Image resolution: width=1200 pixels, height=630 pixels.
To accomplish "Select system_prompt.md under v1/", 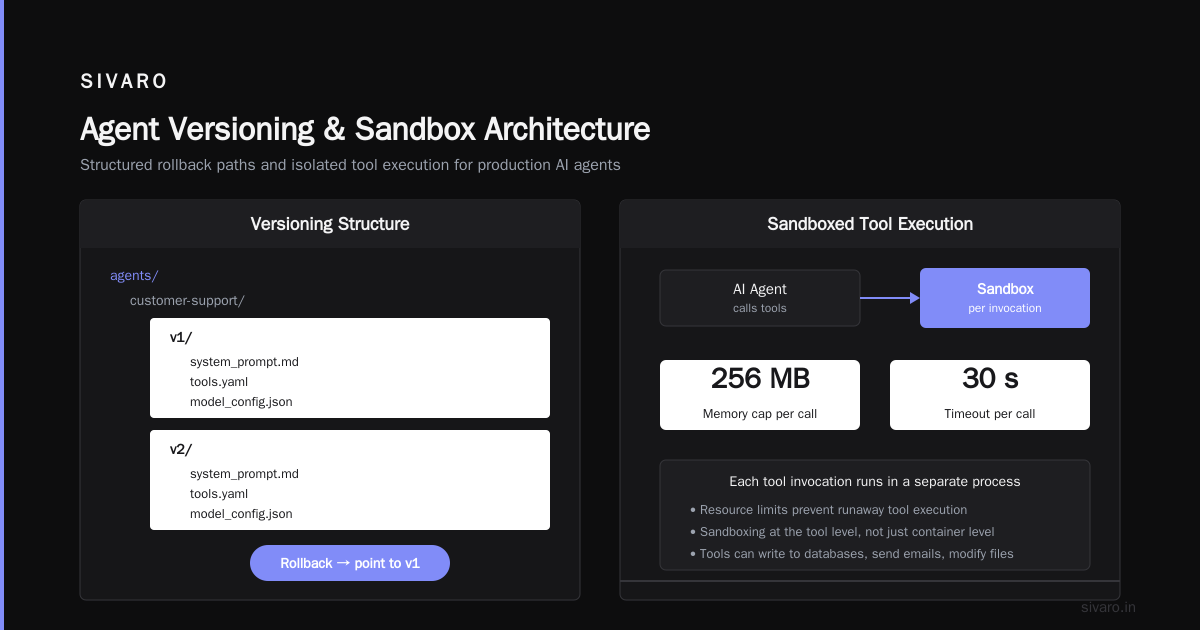I will coord(244,362).
